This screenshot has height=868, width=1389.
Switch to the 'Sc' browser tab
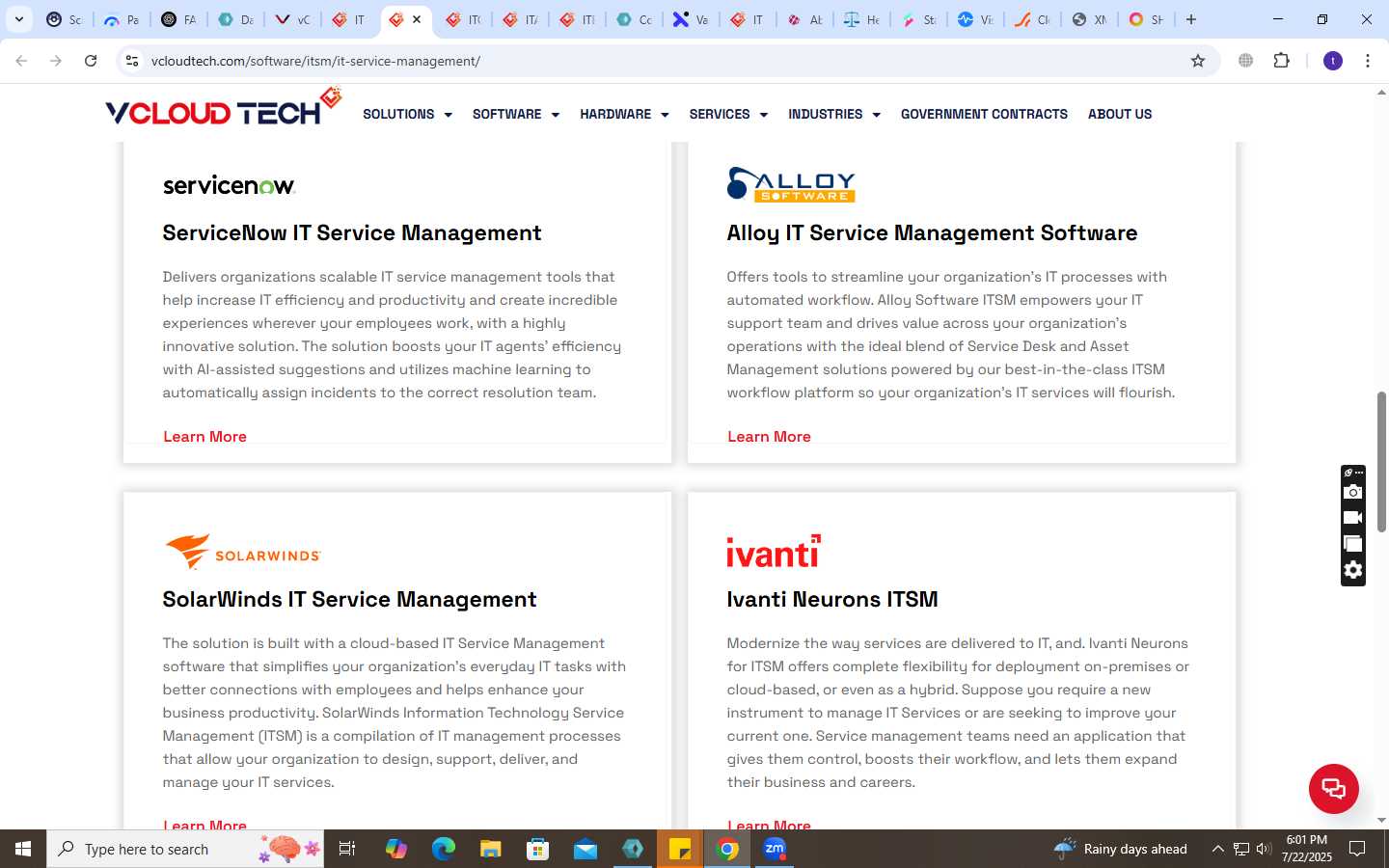pyautogui.click(x=65, y=19)
